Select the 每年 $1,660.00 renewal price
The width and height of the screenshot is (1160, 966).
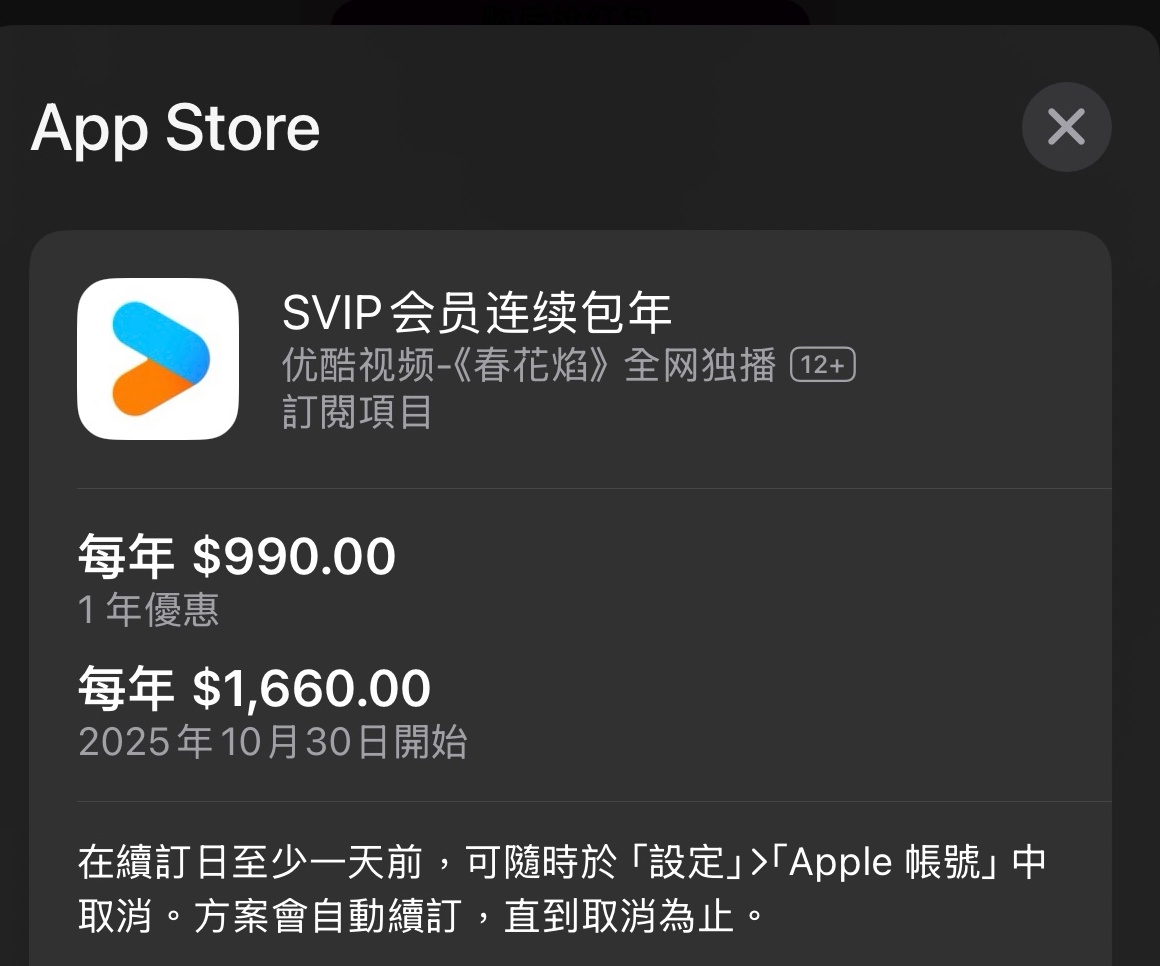(254, 688)
